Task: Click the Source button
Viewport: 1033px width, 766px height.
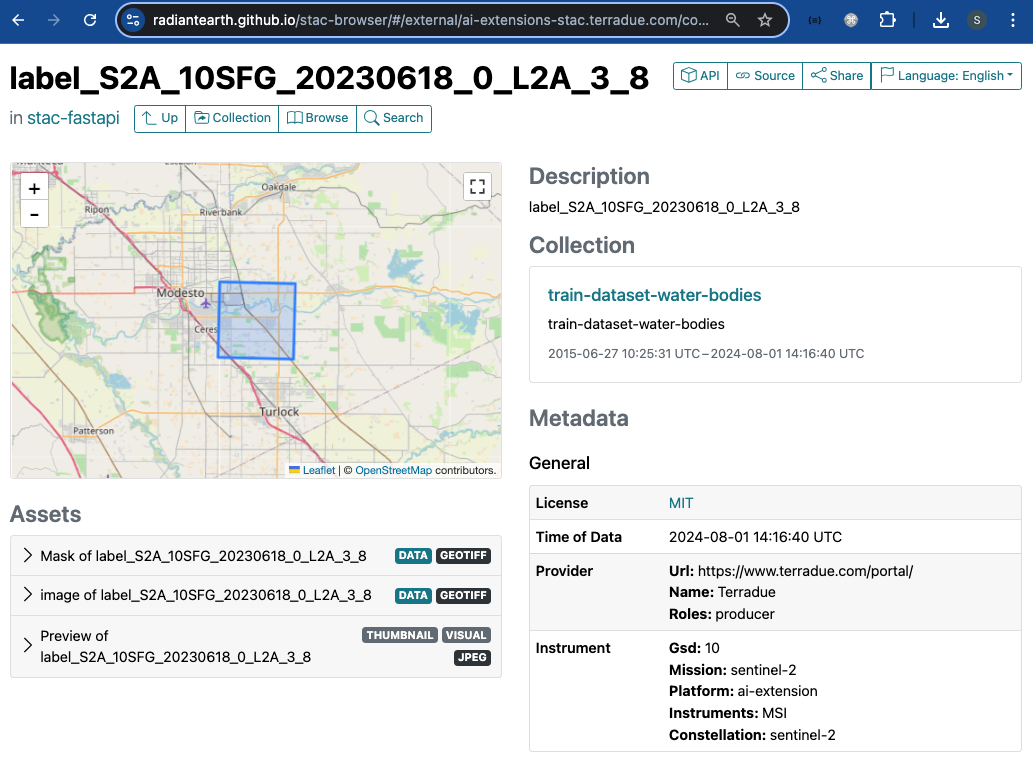Action: point(765,76)
